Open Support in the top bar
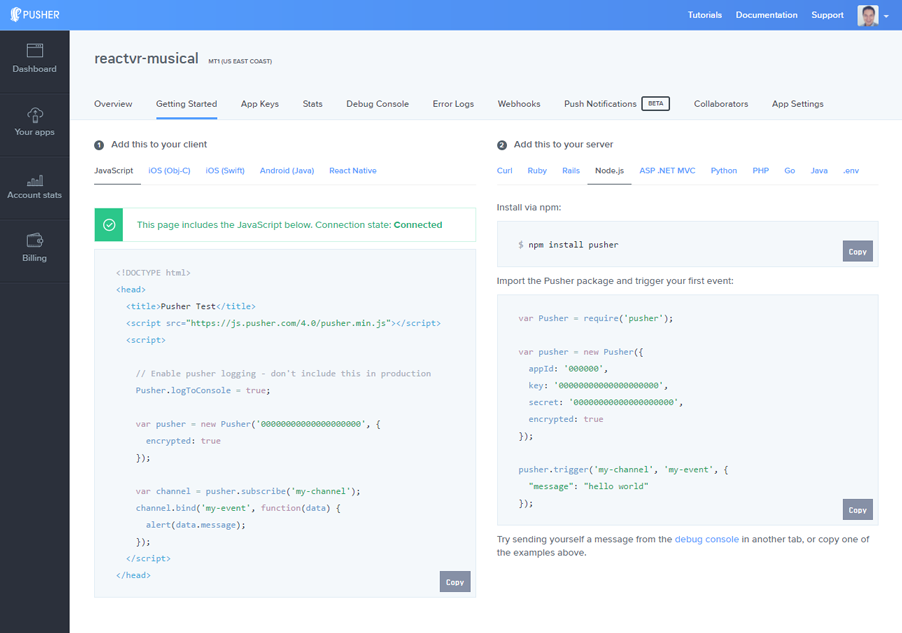The width and height of the screenshot is (902, 633). pyautogui.click(x=827, y=15)
